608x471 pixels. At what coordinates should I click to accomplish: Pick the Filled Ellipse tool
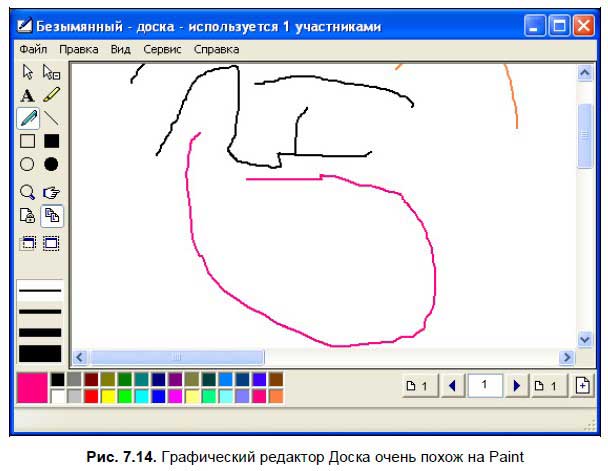coord(51,164)
